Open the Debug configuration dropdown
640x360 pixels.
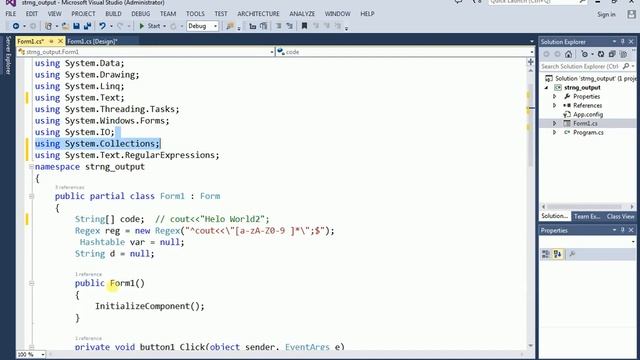pos(203,26)
